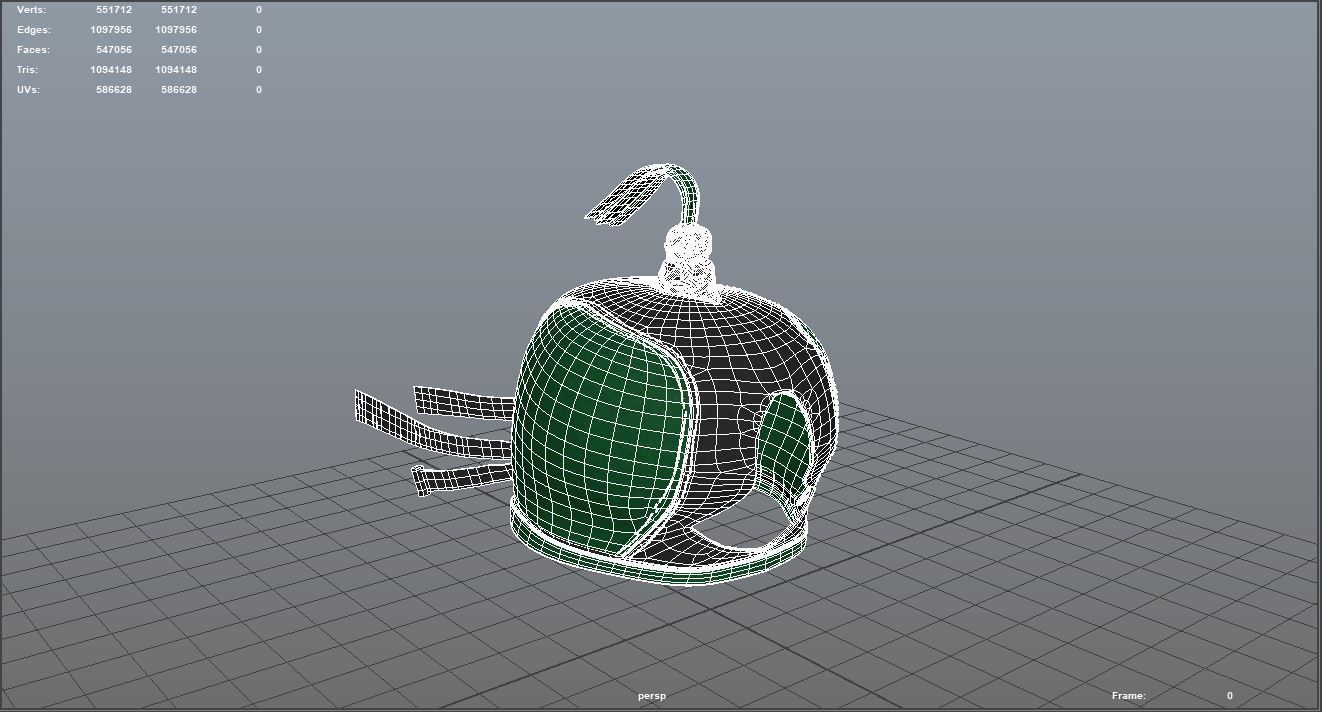Click the Tris: label in the HUD
Viewport: 1322px width, 712px height.
pyautogui.click(x=28, y=70)
